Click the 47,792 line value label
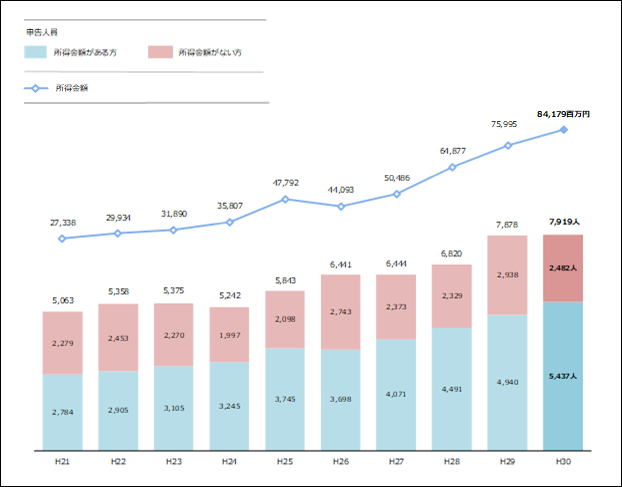Screen dimensions: 622x487 point(286,183)
